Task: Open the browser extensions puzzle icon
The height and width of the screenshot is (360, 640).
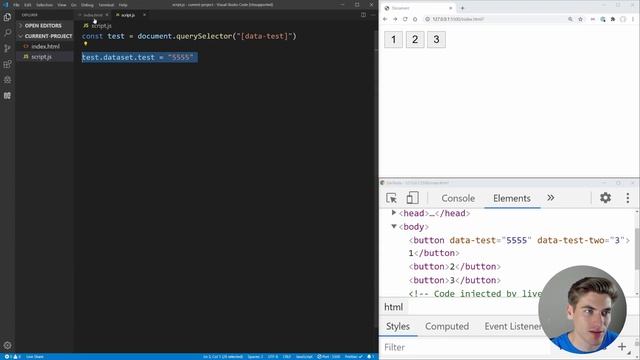Action: tap(613, 19)
